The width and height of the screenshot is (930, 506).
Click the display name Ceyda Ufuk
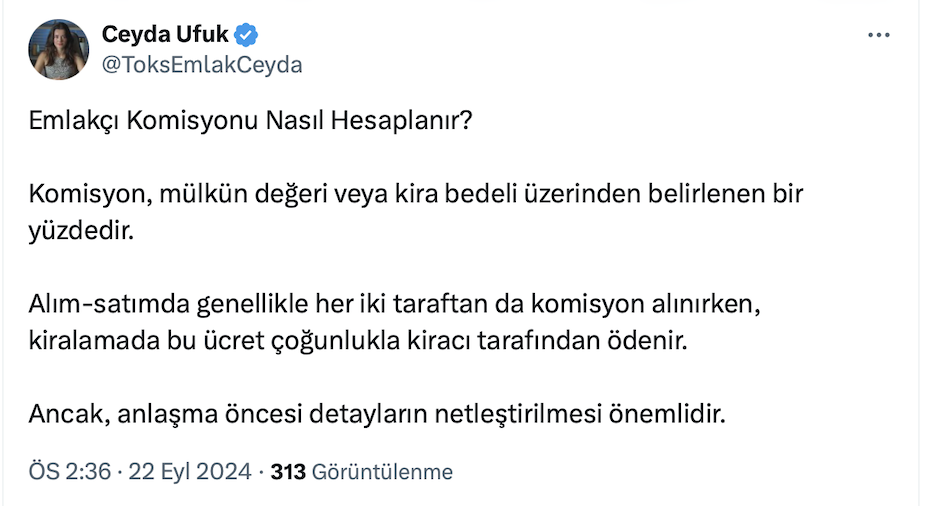tap(165, 35)
